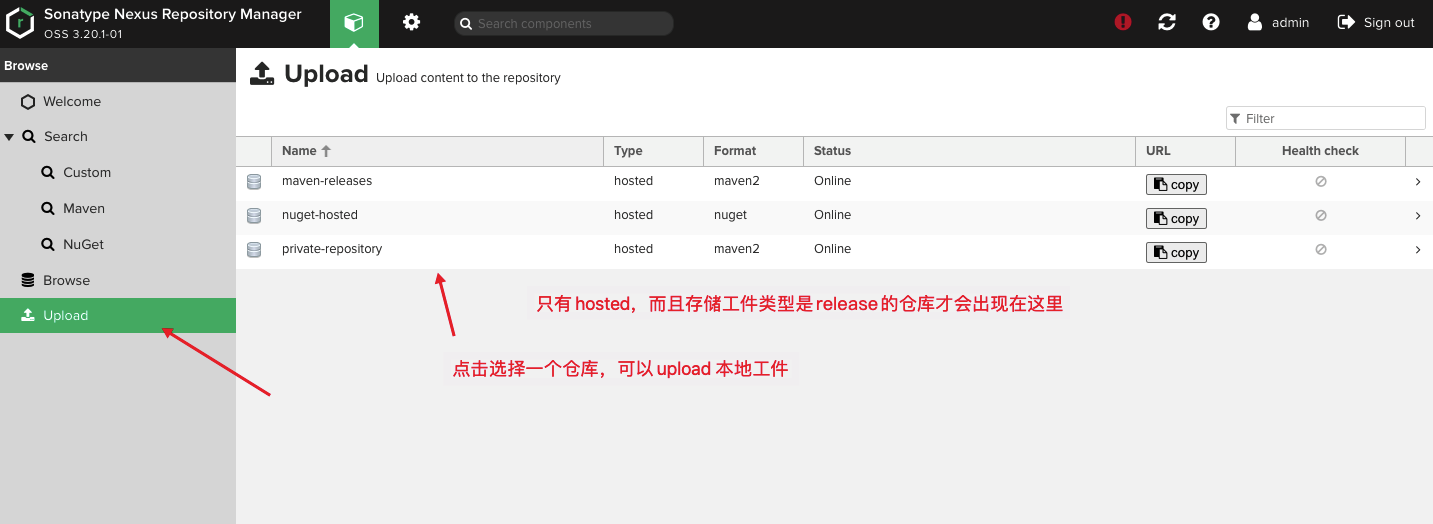Open the Help question mark icon

[x=1211, y=22]
